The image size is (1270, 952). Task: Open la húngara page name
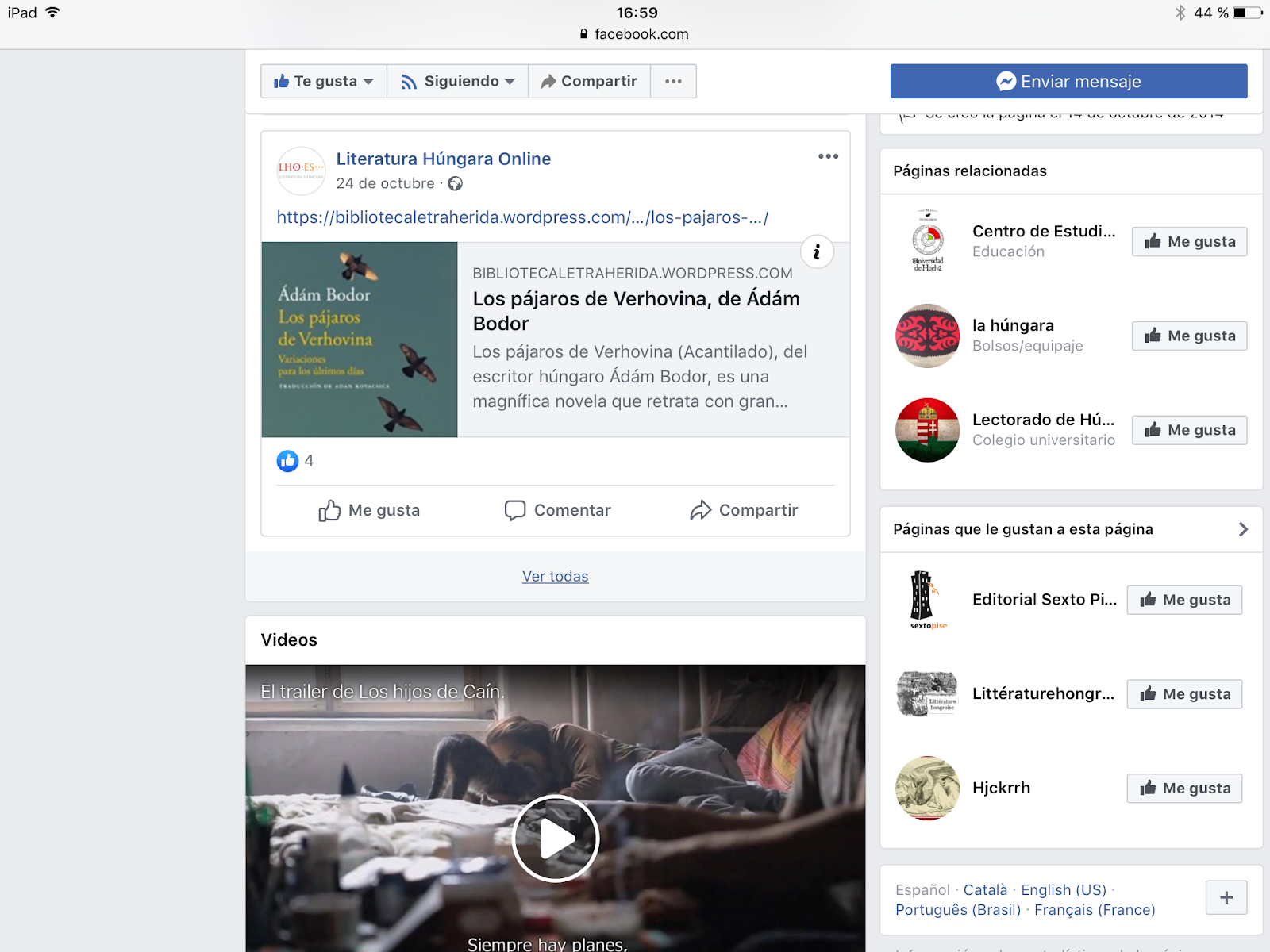pyautogui.click(x=1013, y=325)
